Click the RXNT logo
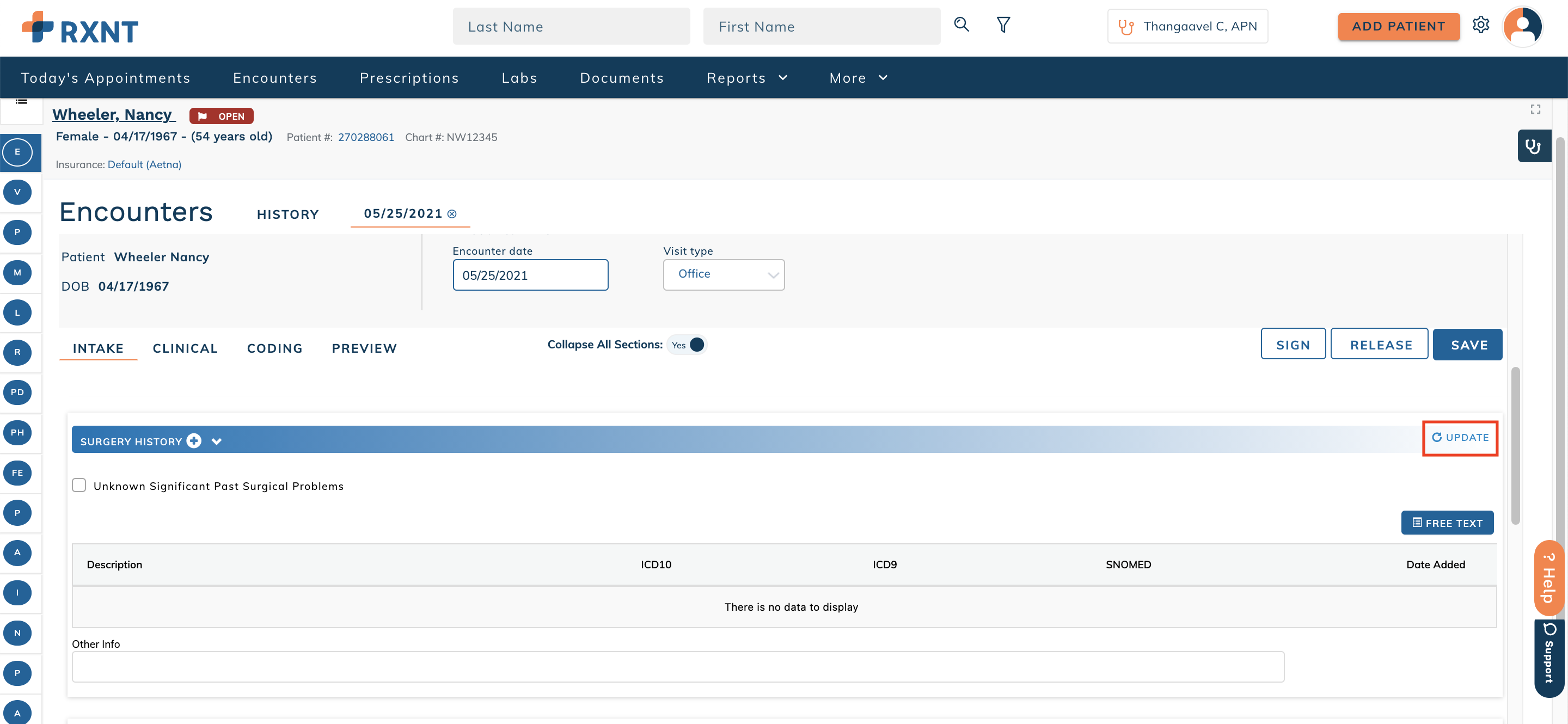 tap(79, 28)
